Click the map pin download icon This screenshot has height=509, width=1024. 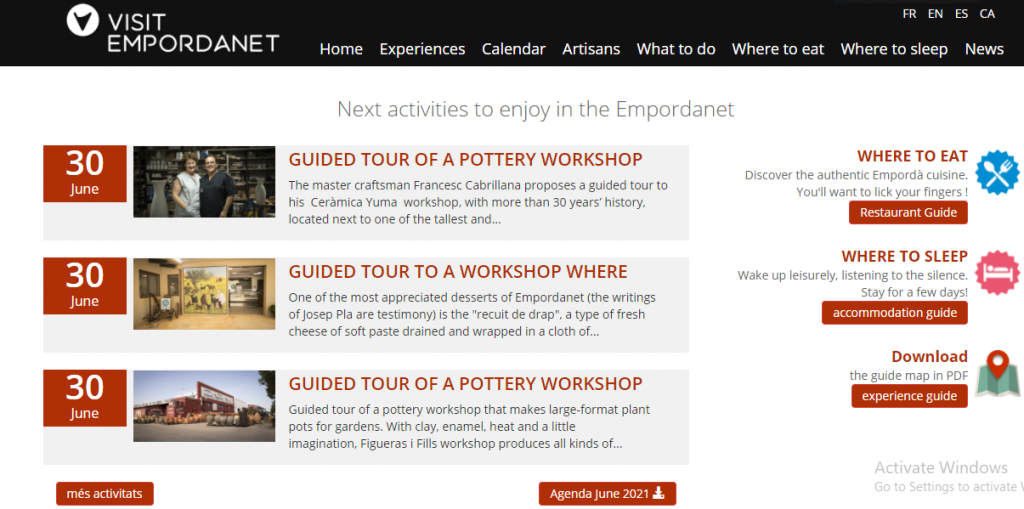point(996,373)
